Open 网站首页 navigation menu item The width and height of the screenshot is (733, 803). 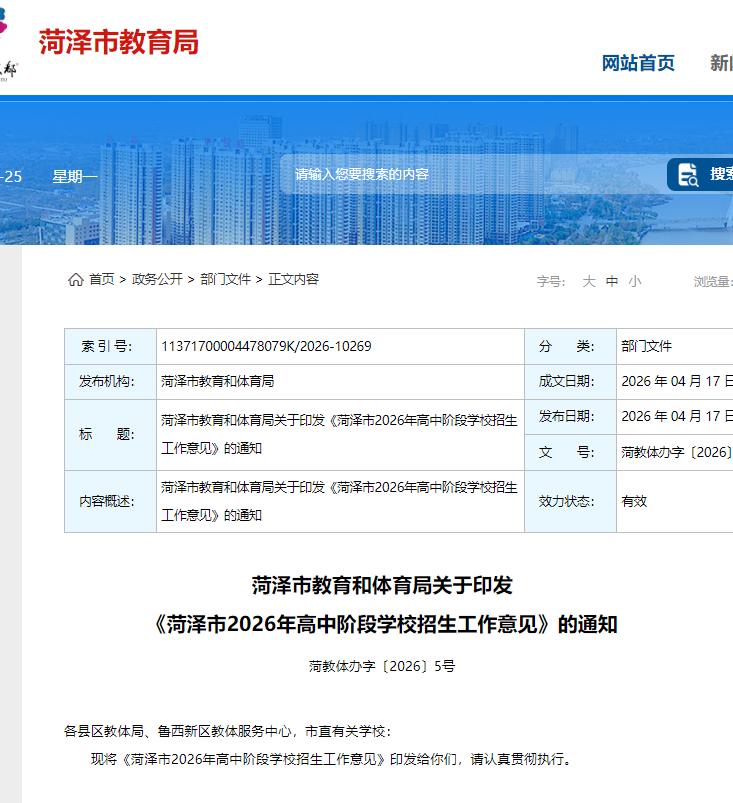[638, 63]
